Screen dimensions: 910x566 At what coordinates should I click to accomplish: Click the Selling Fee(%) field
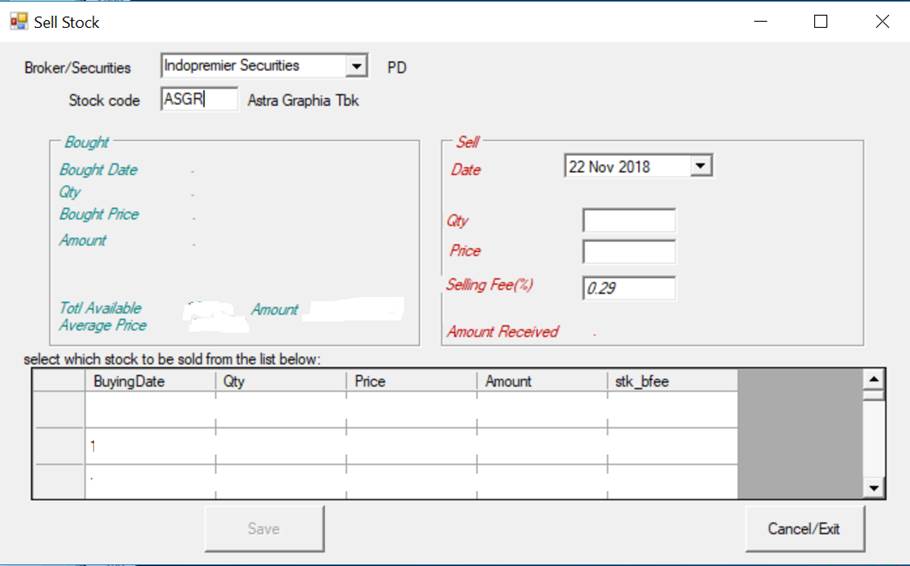click(x=629, y=288)
